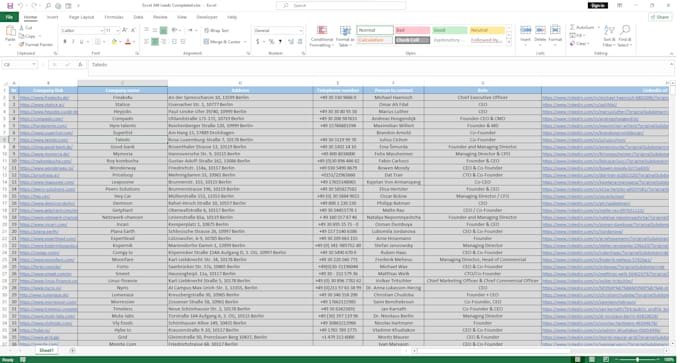680x363 pixels.
Task: Toggle Italic formatting
Action: tap(73, 42)
